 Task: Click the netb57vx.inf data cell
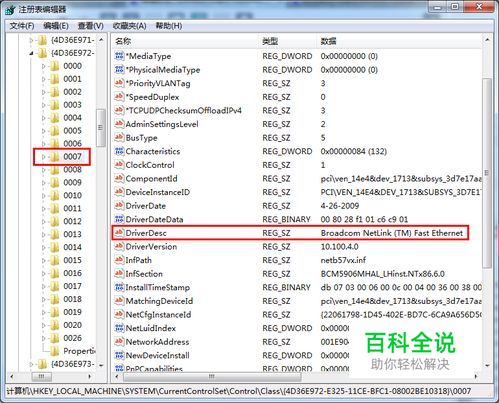click(x=343, y=260)
